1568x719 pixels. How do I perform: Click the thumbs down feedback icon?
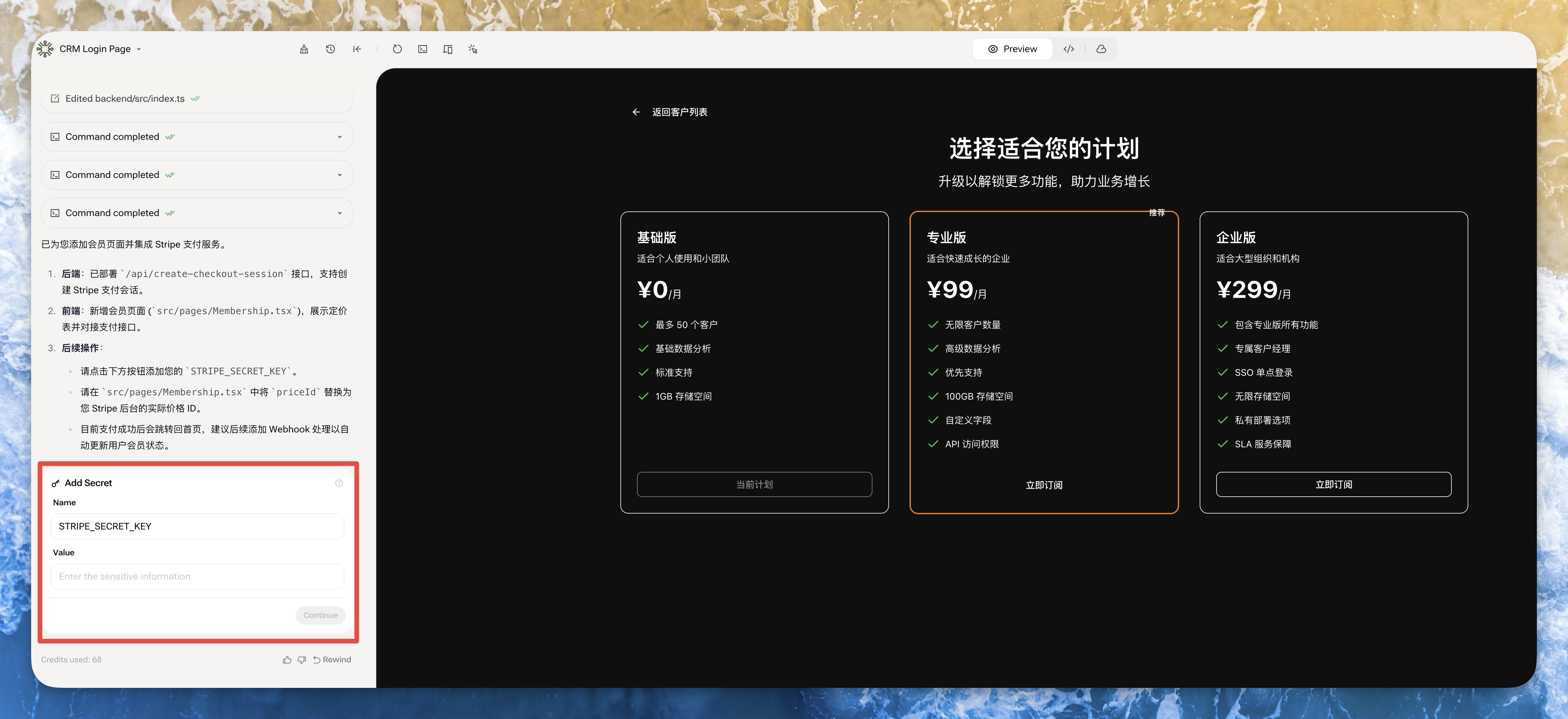pyautogui.click(x=301, y=659)
